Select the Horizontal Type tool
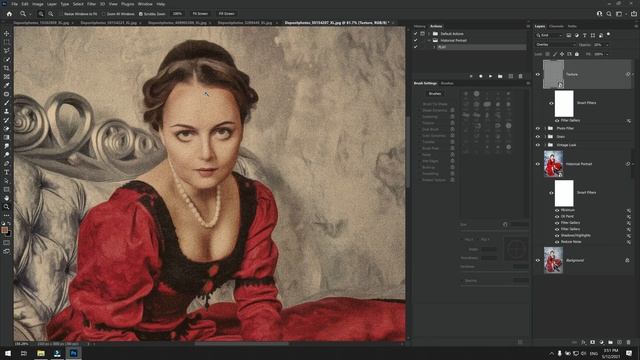The width and height of the screenshot is (640, 360). tap(7, 172)
